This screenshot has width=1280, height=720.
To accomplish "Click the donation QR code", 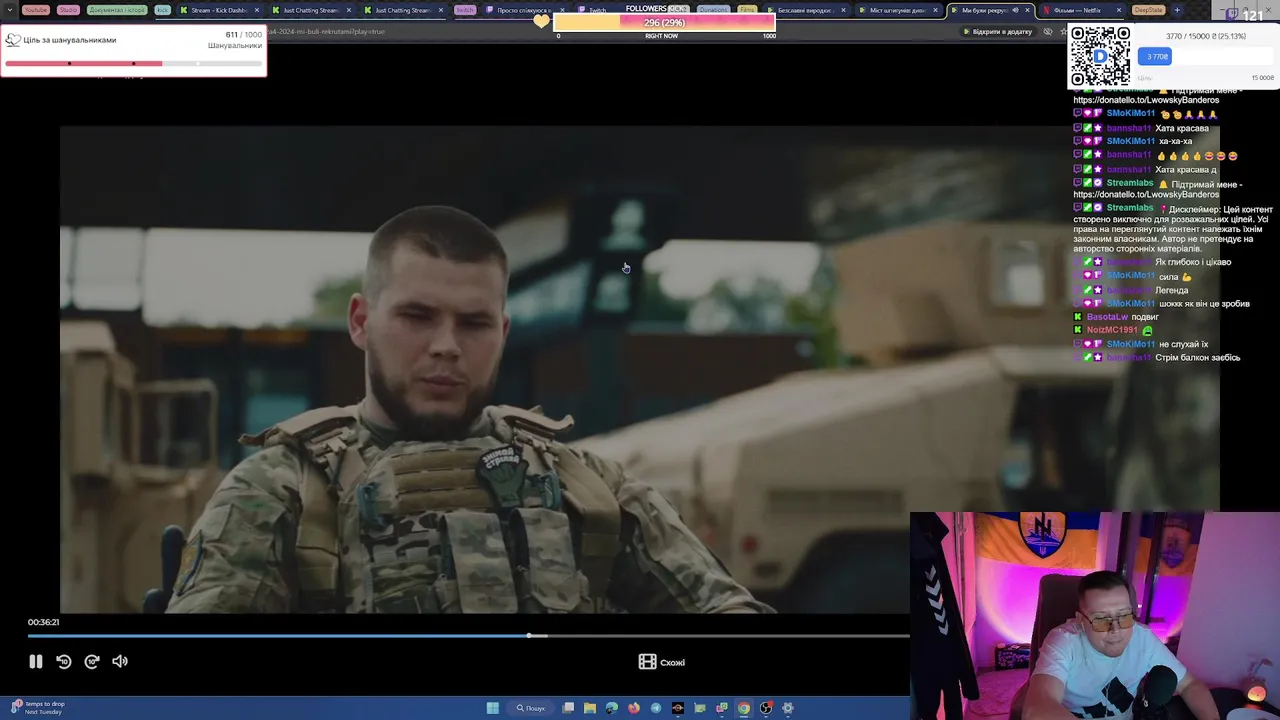I will click(1100, 56).
